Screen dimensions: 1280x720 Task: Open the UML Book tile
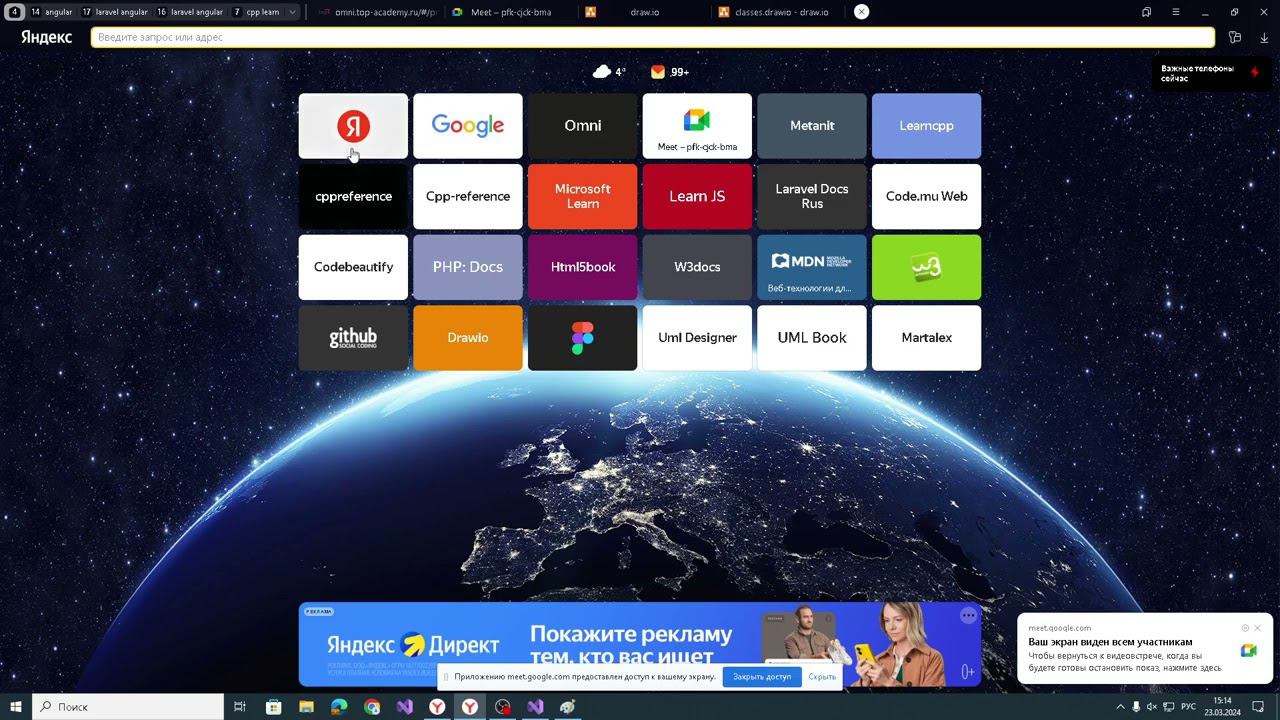[x=812, y=338]
